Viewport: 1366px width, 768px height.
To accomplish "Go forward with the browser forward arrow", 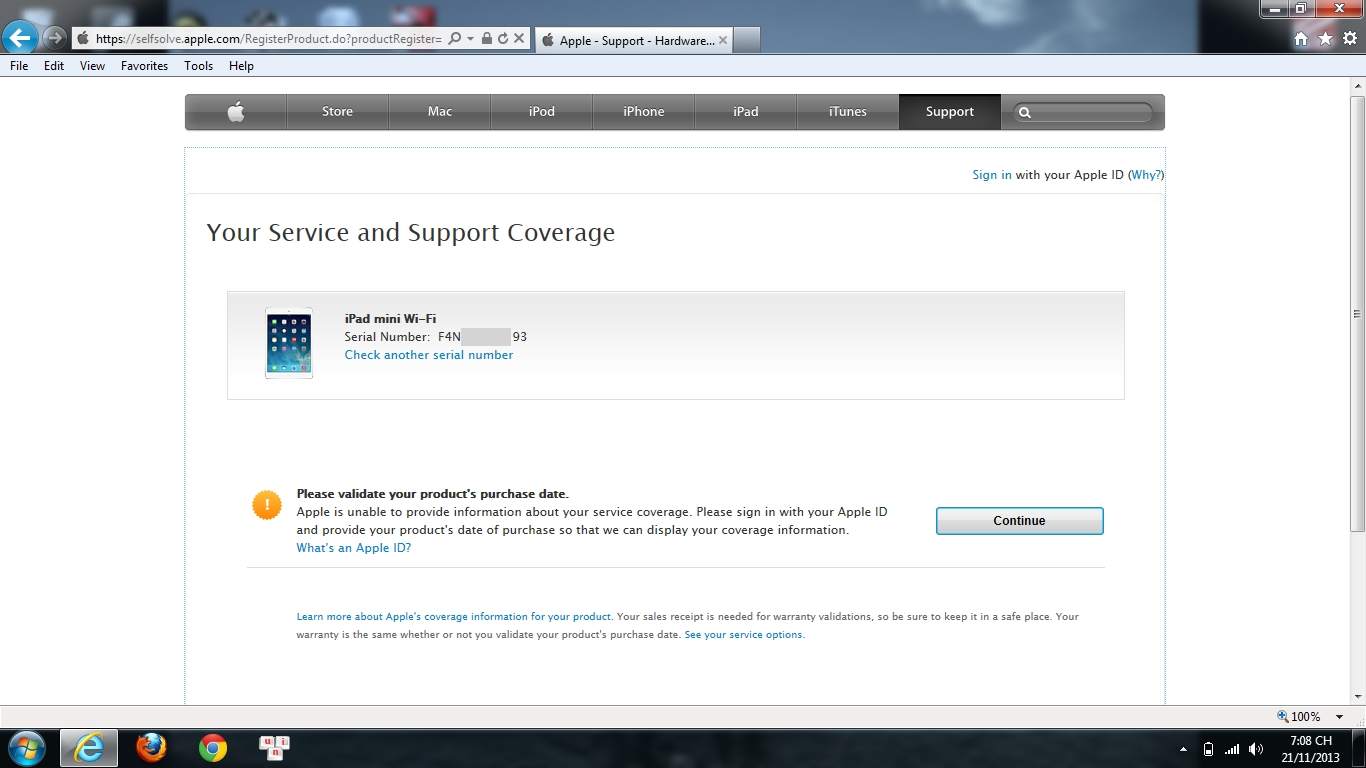I will pyautogui.click(x=54, y=39).
